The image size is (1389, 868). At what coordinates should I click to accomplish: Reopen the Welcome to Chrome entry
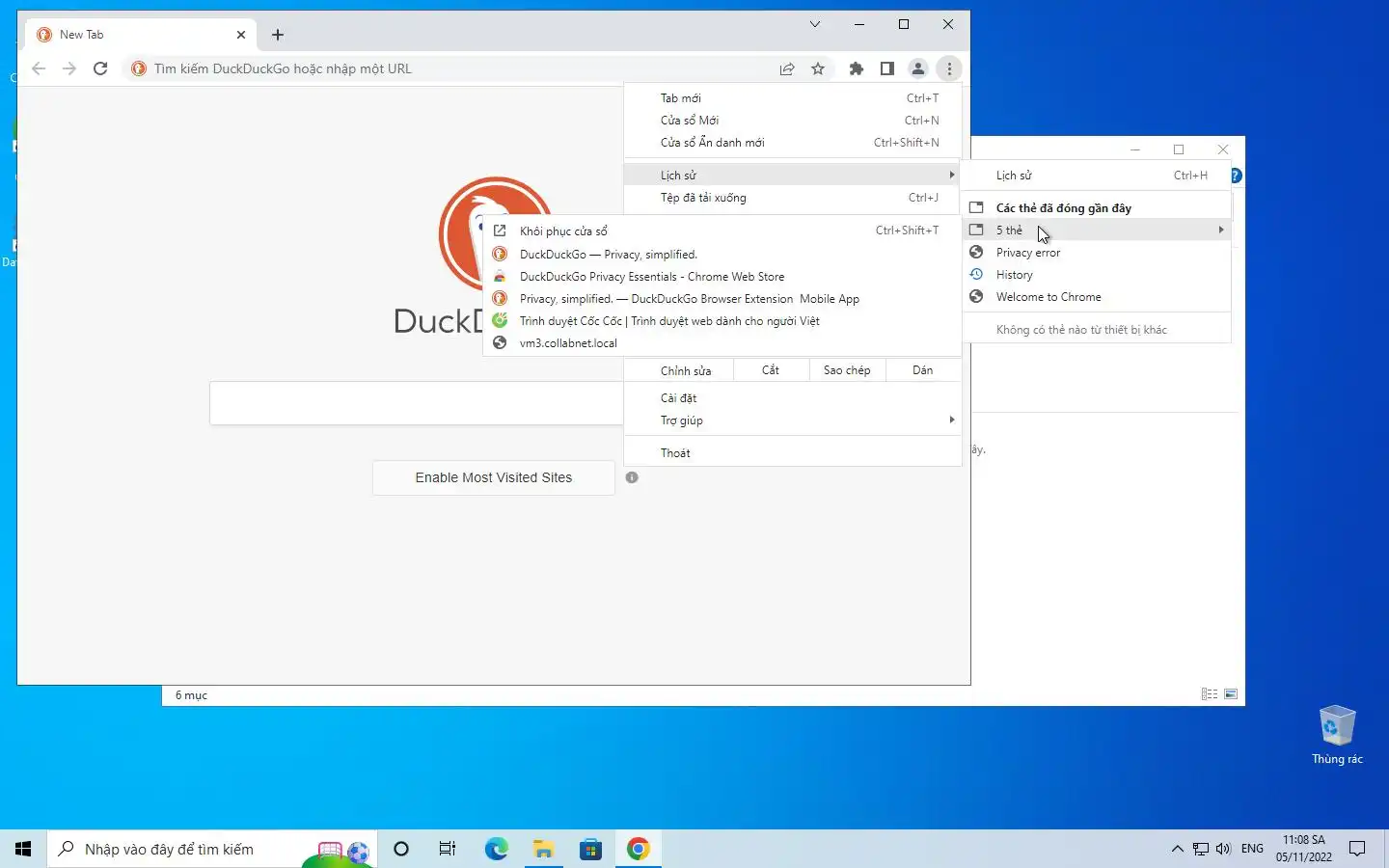click(x=1097, y=296)
